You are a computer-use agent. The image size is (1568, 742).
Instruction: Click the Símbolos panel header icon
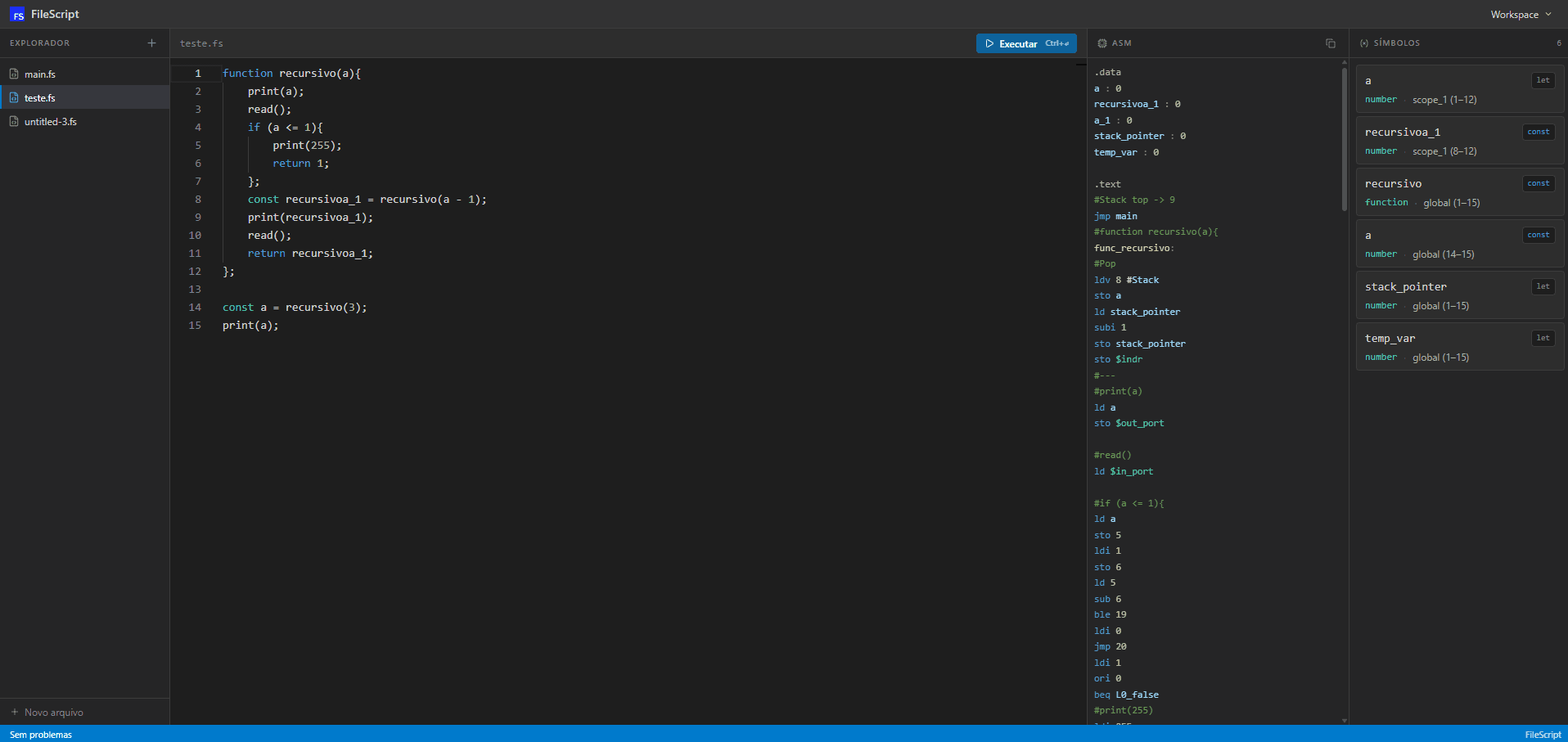click(1364, 43)
